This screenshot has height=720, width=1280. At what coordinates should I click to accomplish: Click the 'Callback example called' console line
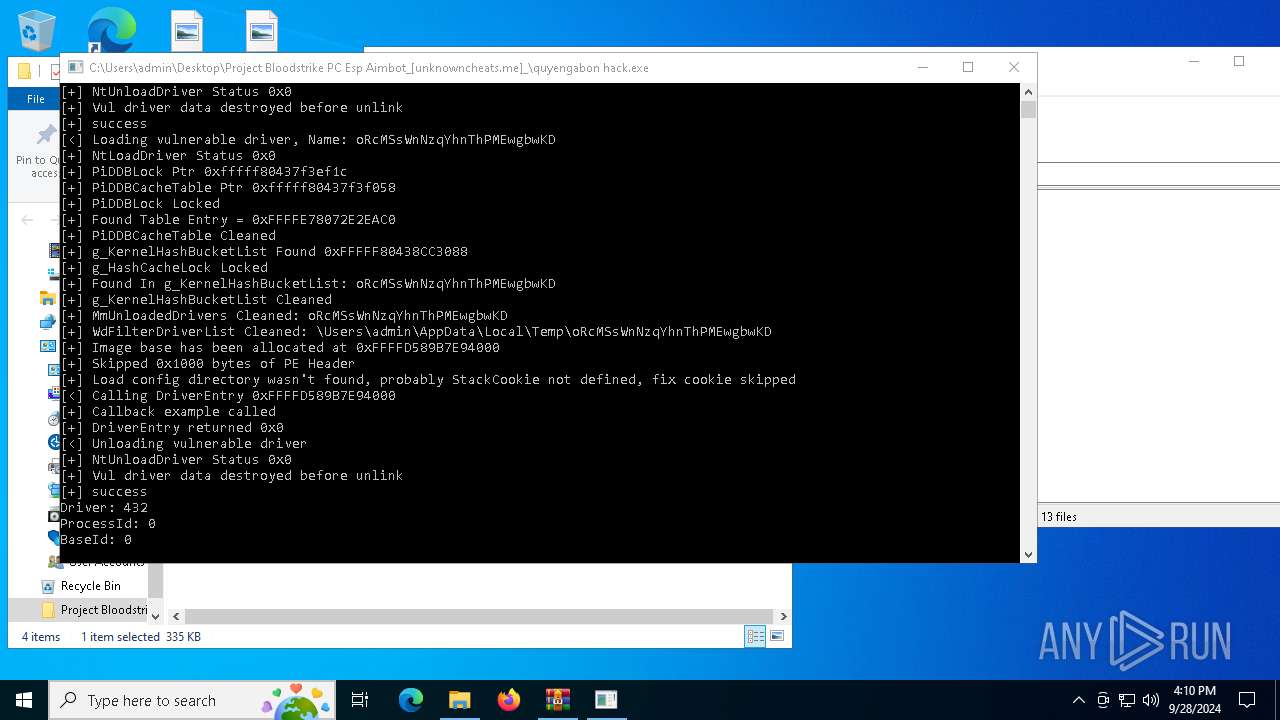click(184, 412)
